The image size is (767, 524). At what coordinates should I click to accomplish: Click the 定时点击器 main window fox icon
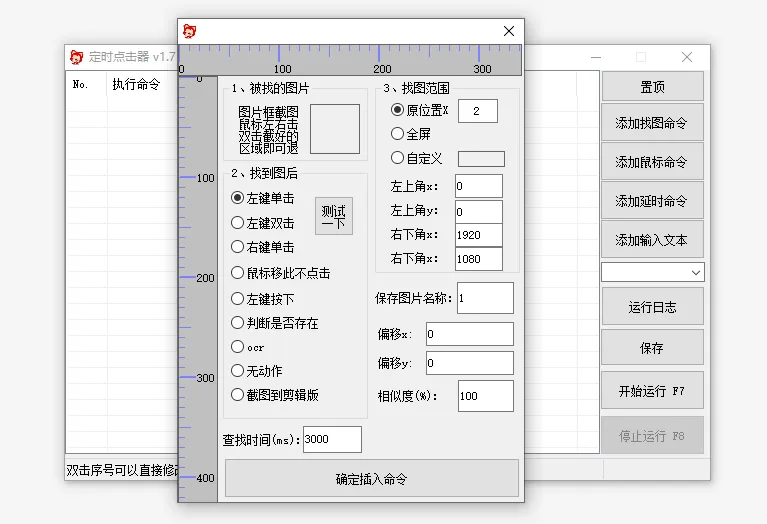76,57
